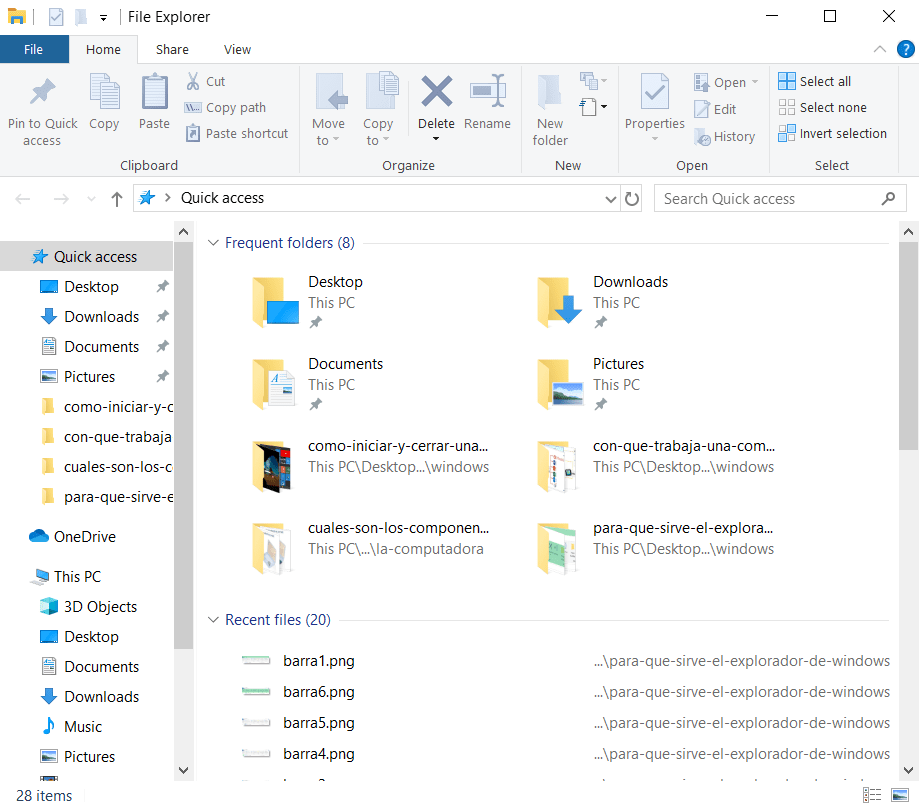The image size is (920, 811).
Task: Go up one level with Up arrow
Action: pyautogui.click(x=117, y=200)
